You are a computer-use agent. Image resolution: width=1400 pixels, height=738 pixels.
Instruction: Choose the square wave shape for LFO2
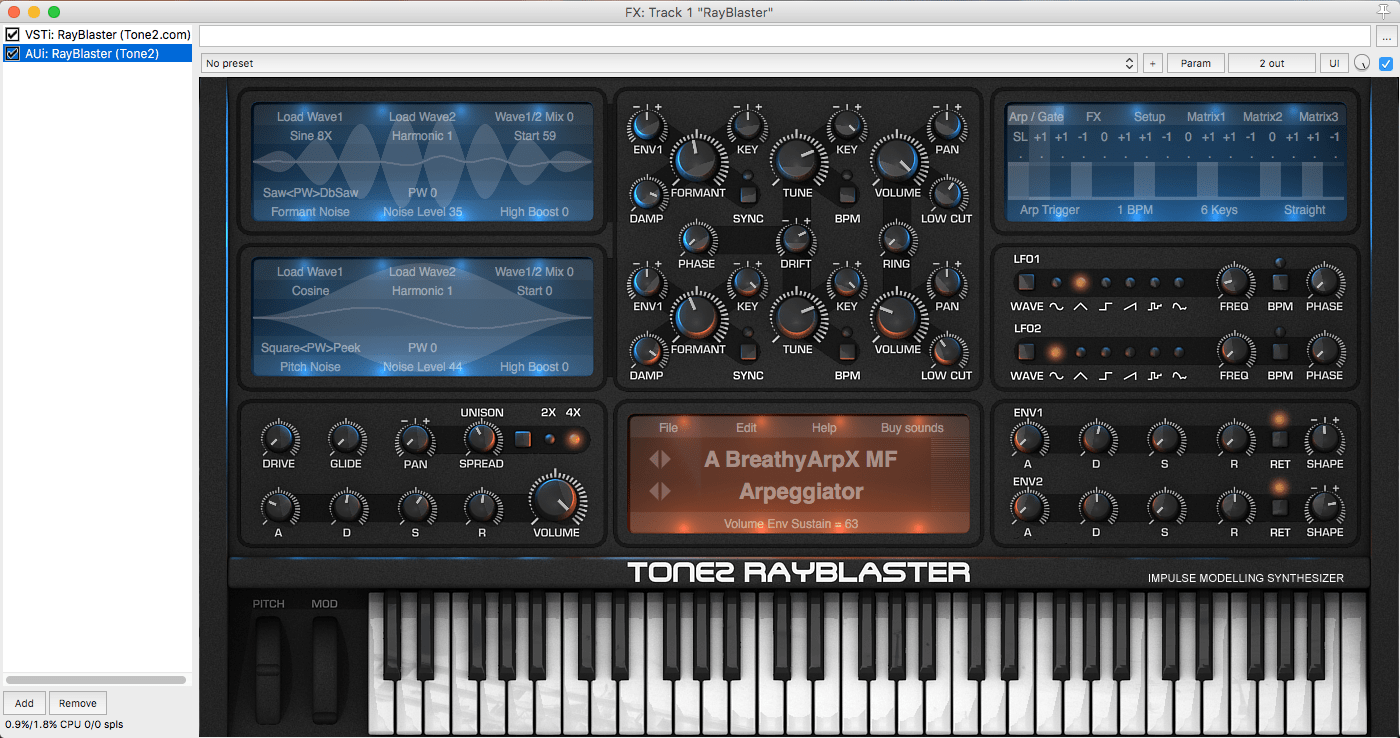(x=1106, y=352)
